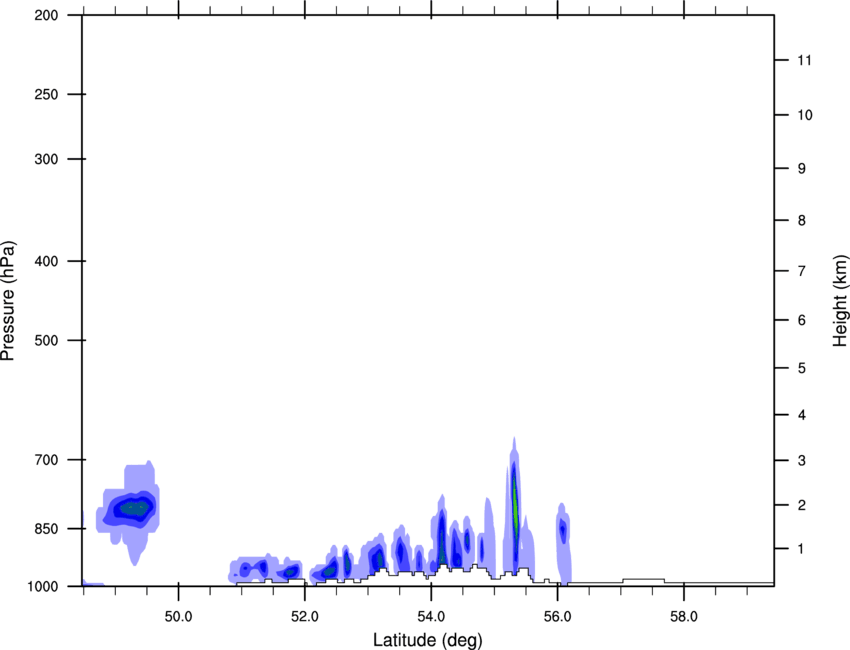Click the 'Height (km)' axis title

(840, 301)
